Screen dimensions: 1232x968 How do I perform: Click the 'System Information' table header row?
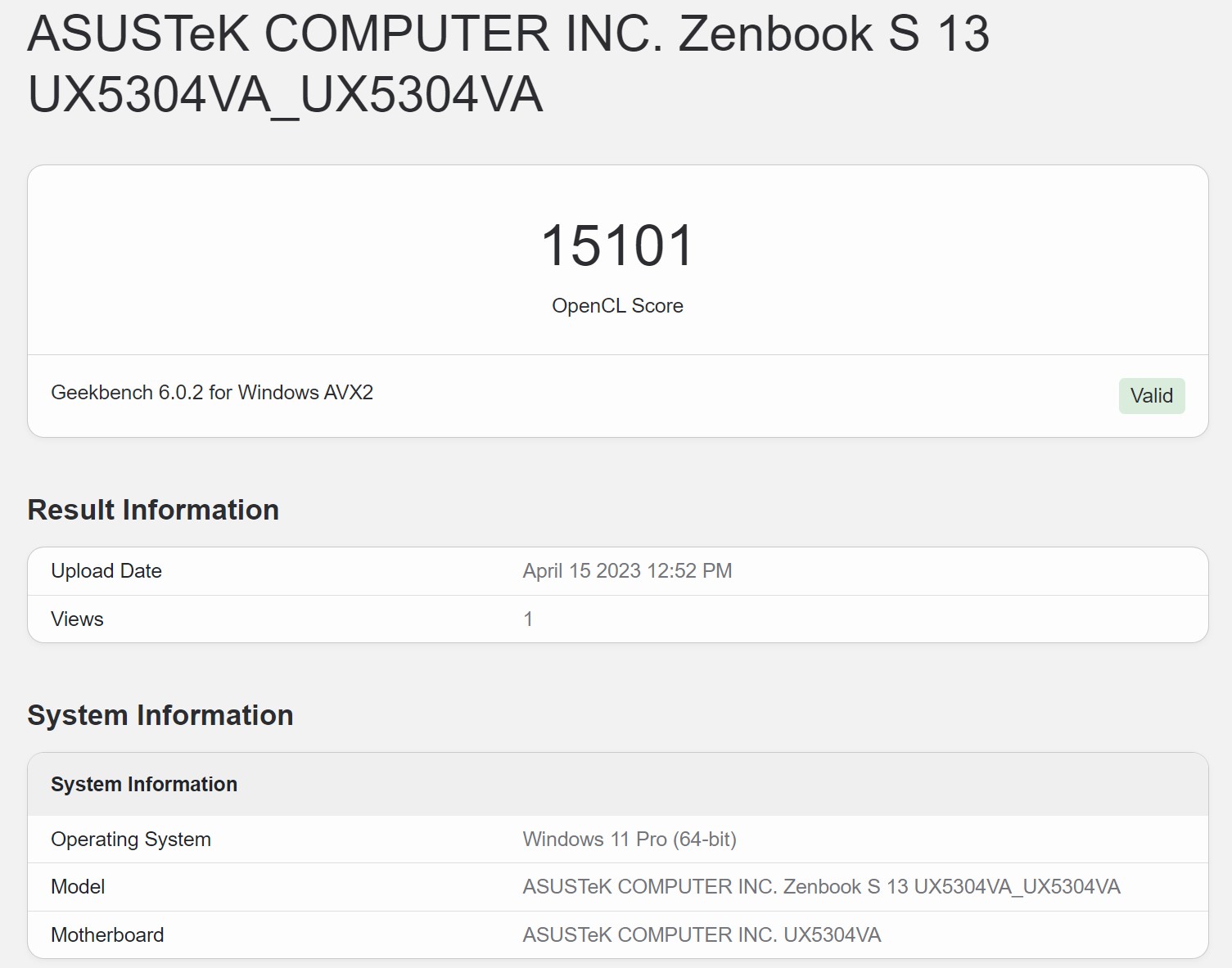click(x=144, y=784)
